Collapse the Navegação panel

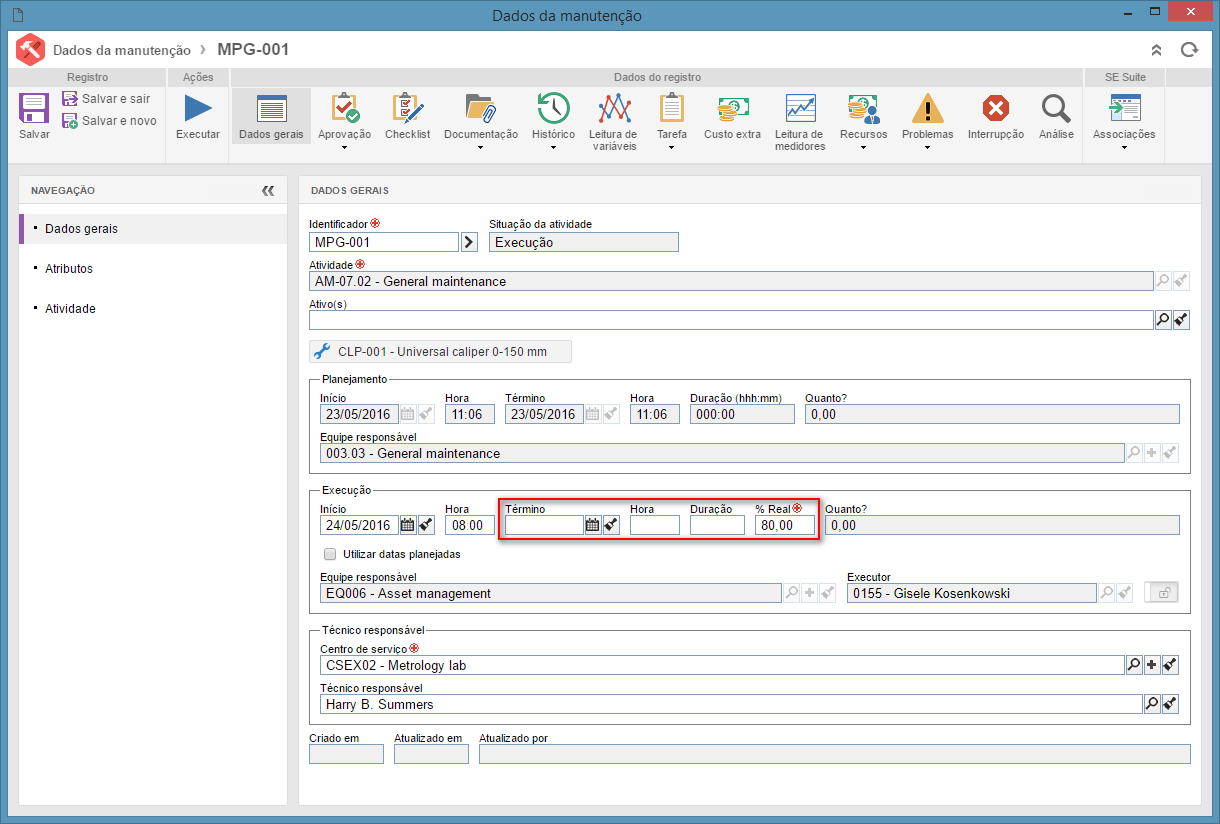pyautogui.click(x=267, y=190)
